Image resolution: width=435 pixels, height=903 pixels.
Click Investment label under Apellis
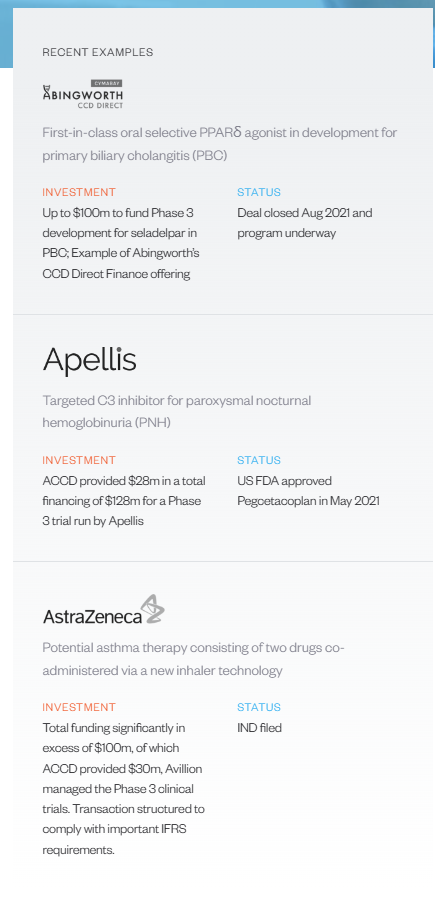coord(79,460)
